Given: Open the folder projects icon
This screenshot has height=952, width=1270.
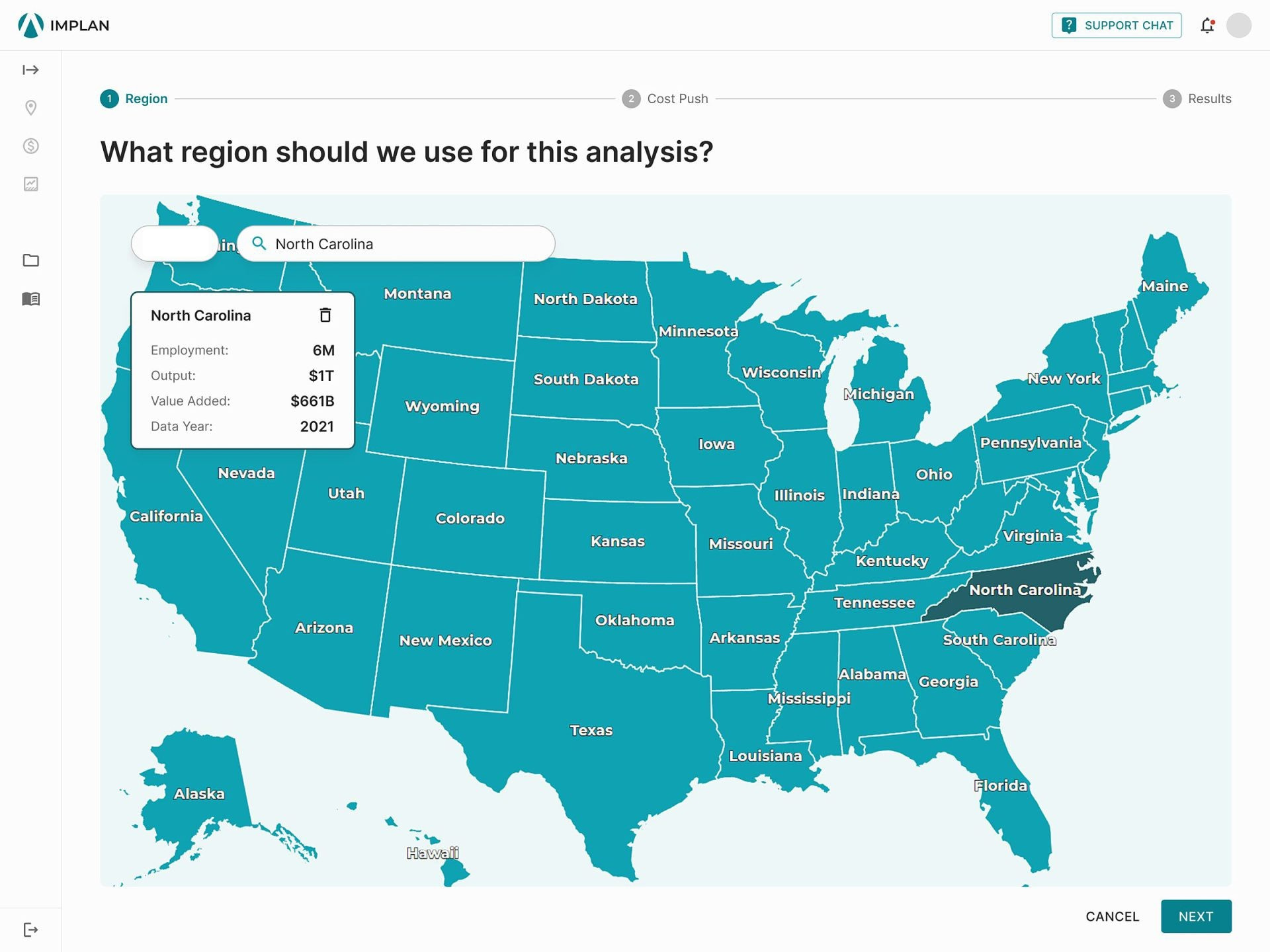Looking at the screenshot, I should click(x=30, y=260).
